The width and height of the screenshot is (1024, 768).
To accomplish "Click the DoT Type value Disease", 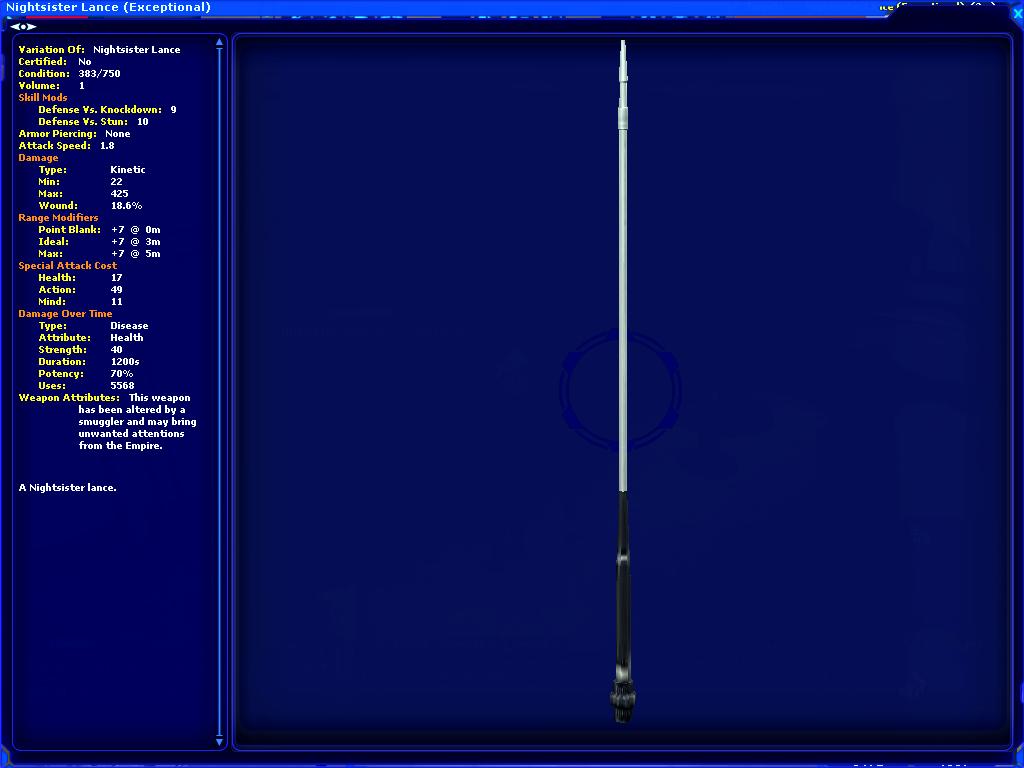I will click(x=129, y=326).
